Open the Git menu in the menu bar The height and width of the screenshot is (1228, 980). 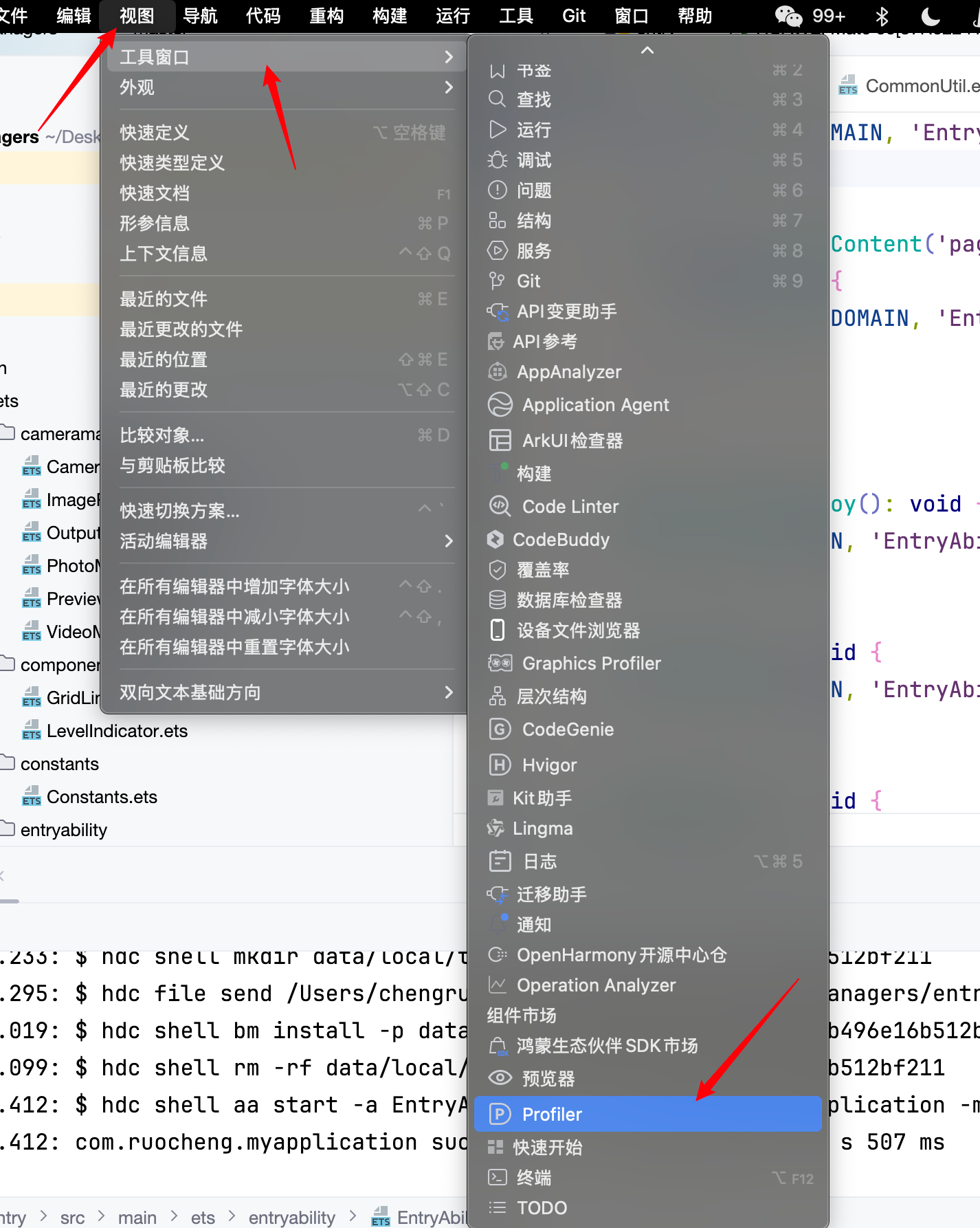[574, 16]
